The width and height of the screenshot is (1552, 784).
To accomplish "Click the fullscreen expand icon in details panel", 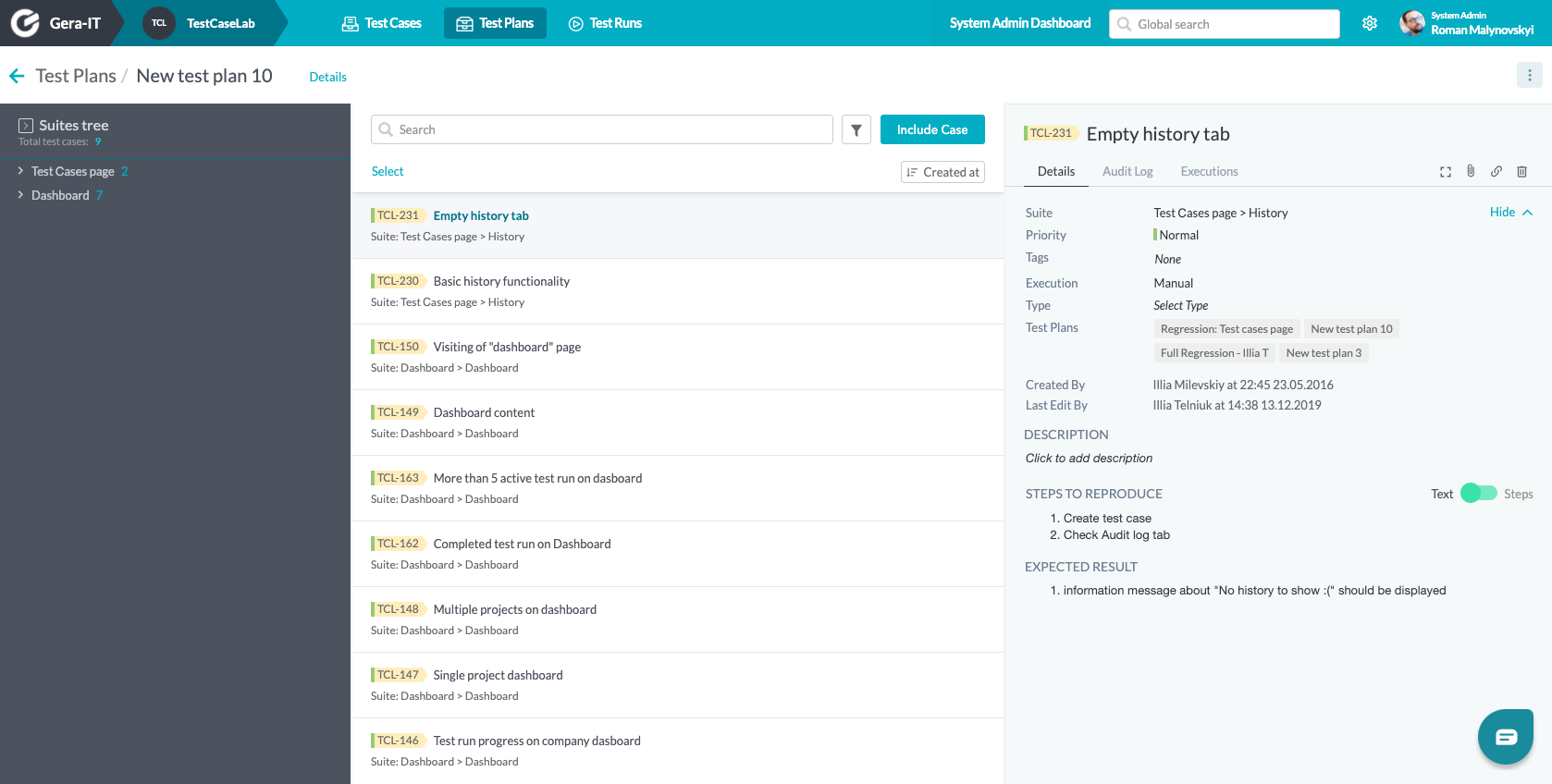I will click(1445, 172).
